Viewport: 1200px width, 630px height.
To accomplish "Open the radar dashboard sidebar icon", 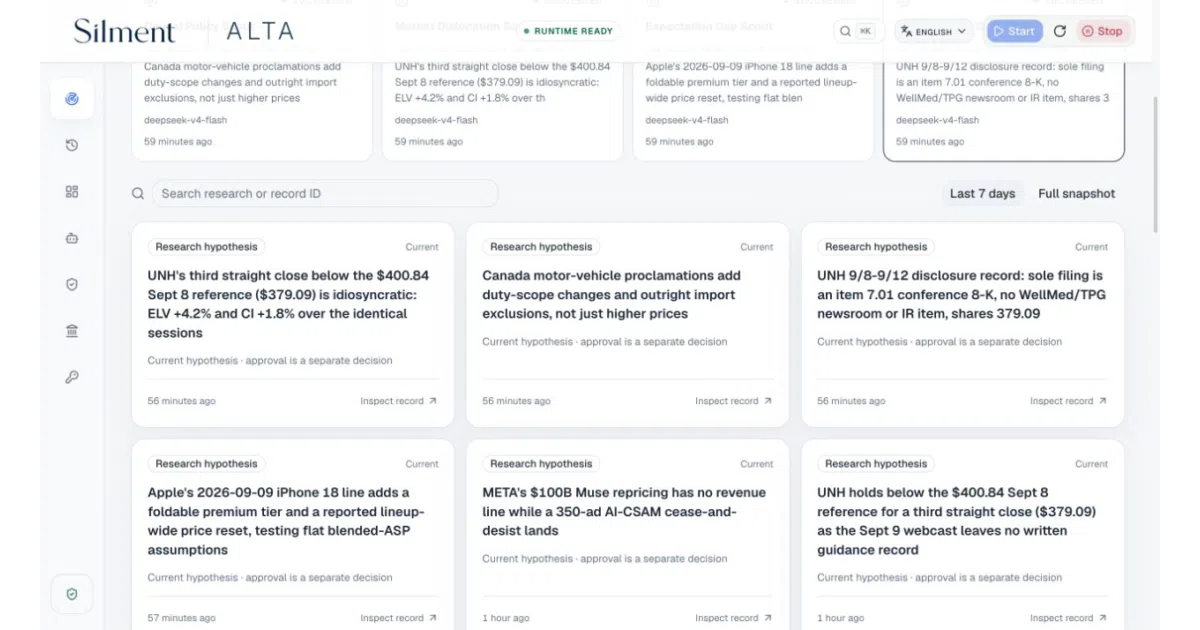I will [x=72, y=99].
